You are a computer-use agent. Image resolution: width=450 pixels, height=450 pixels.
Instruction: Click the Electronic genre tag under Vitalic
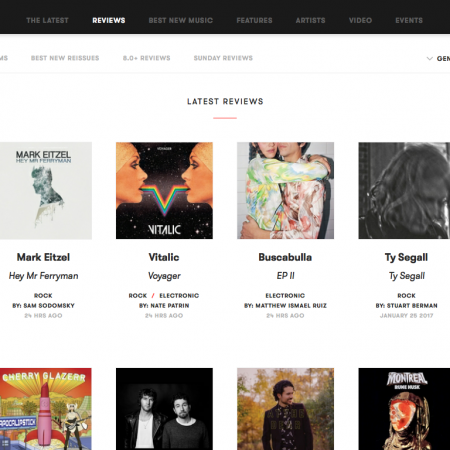point(179,296)
